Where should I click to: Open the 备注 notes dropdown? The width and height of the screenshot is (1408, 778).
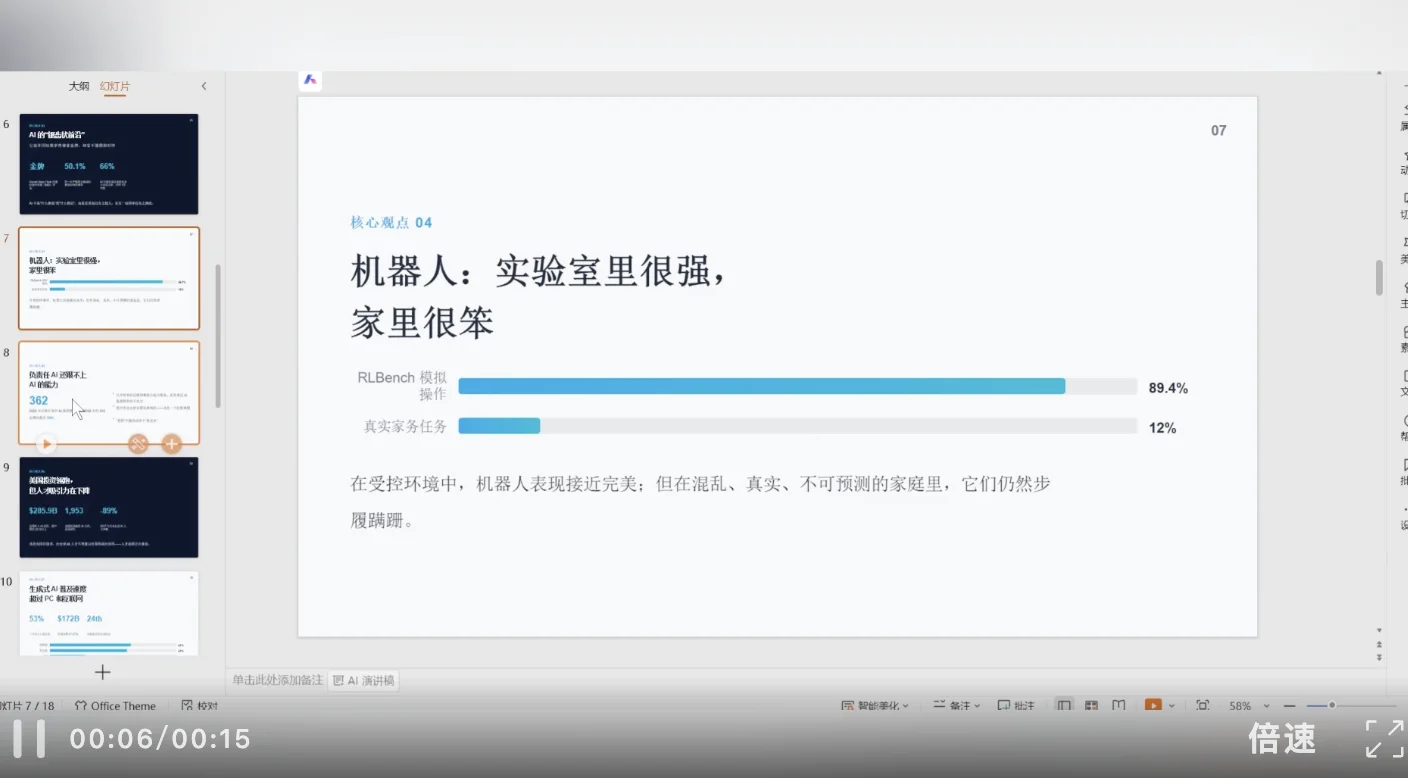click(x=957, y=706)
